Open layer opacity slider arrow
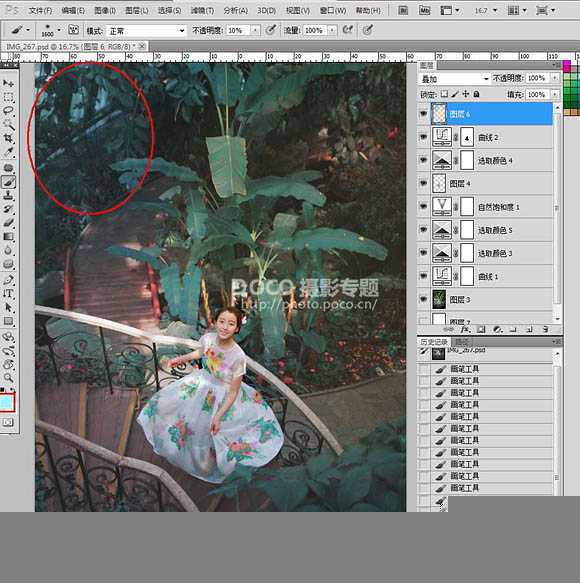580x583 pixels. (x=555, y=78)
